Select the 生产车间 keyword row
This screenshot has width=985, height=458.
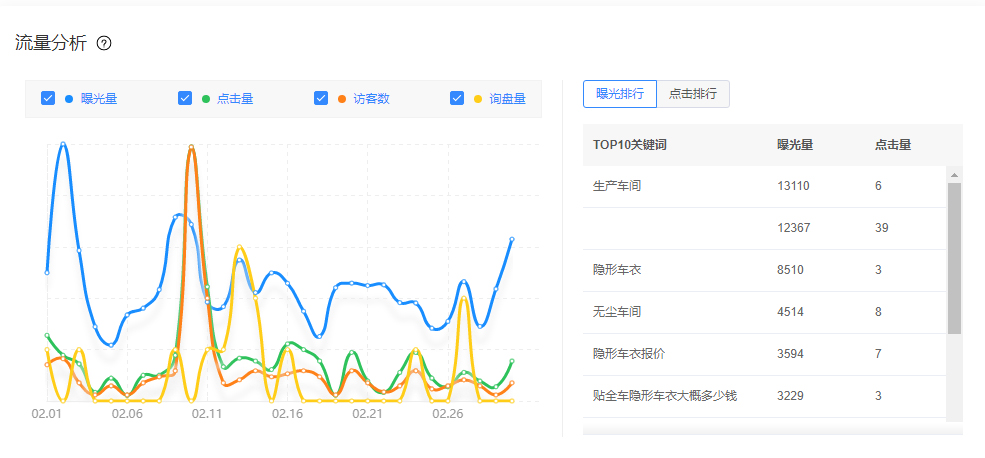coord(617,186)
